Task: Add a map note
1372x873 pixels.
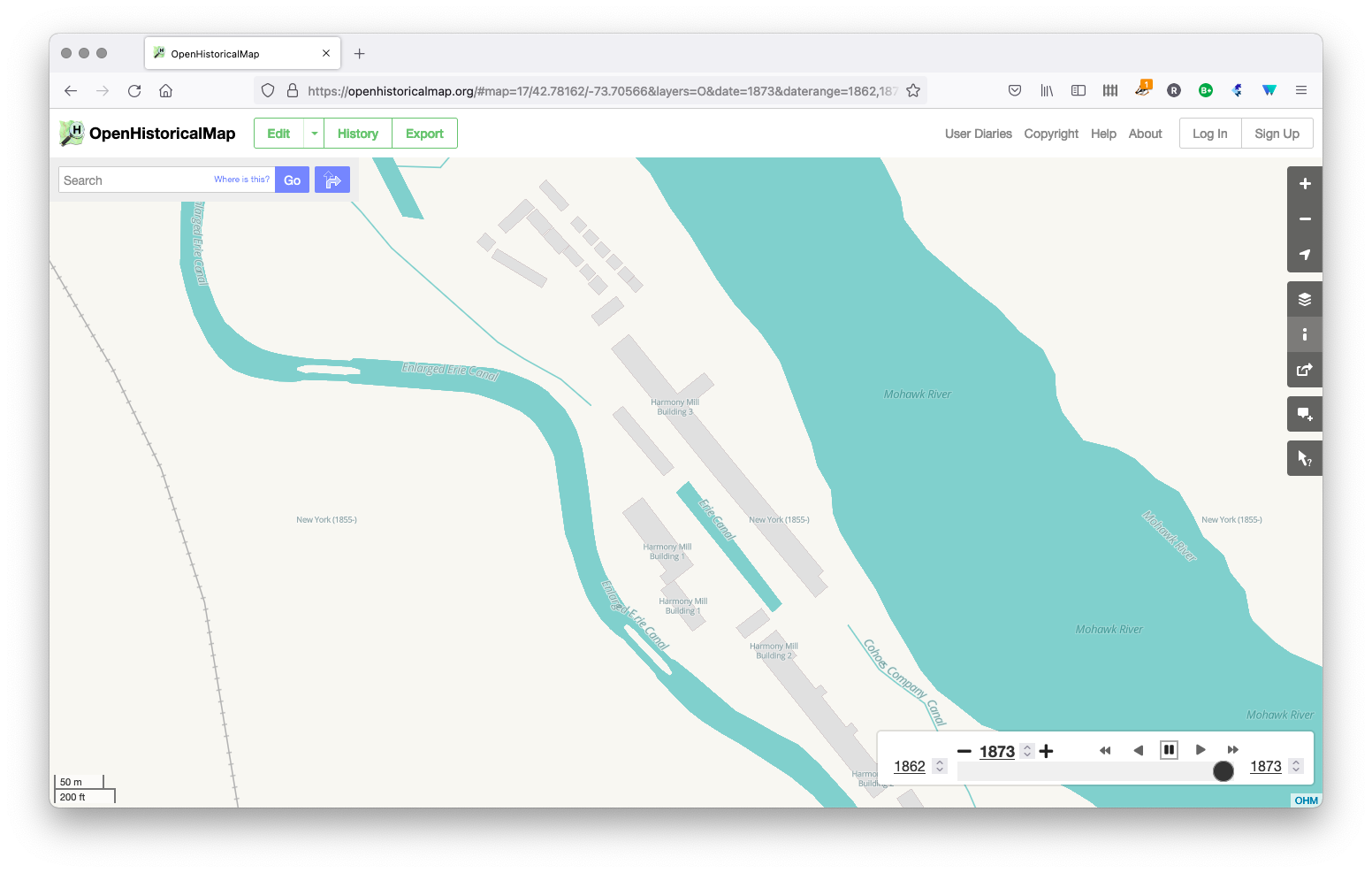Action: point(1304,413)
